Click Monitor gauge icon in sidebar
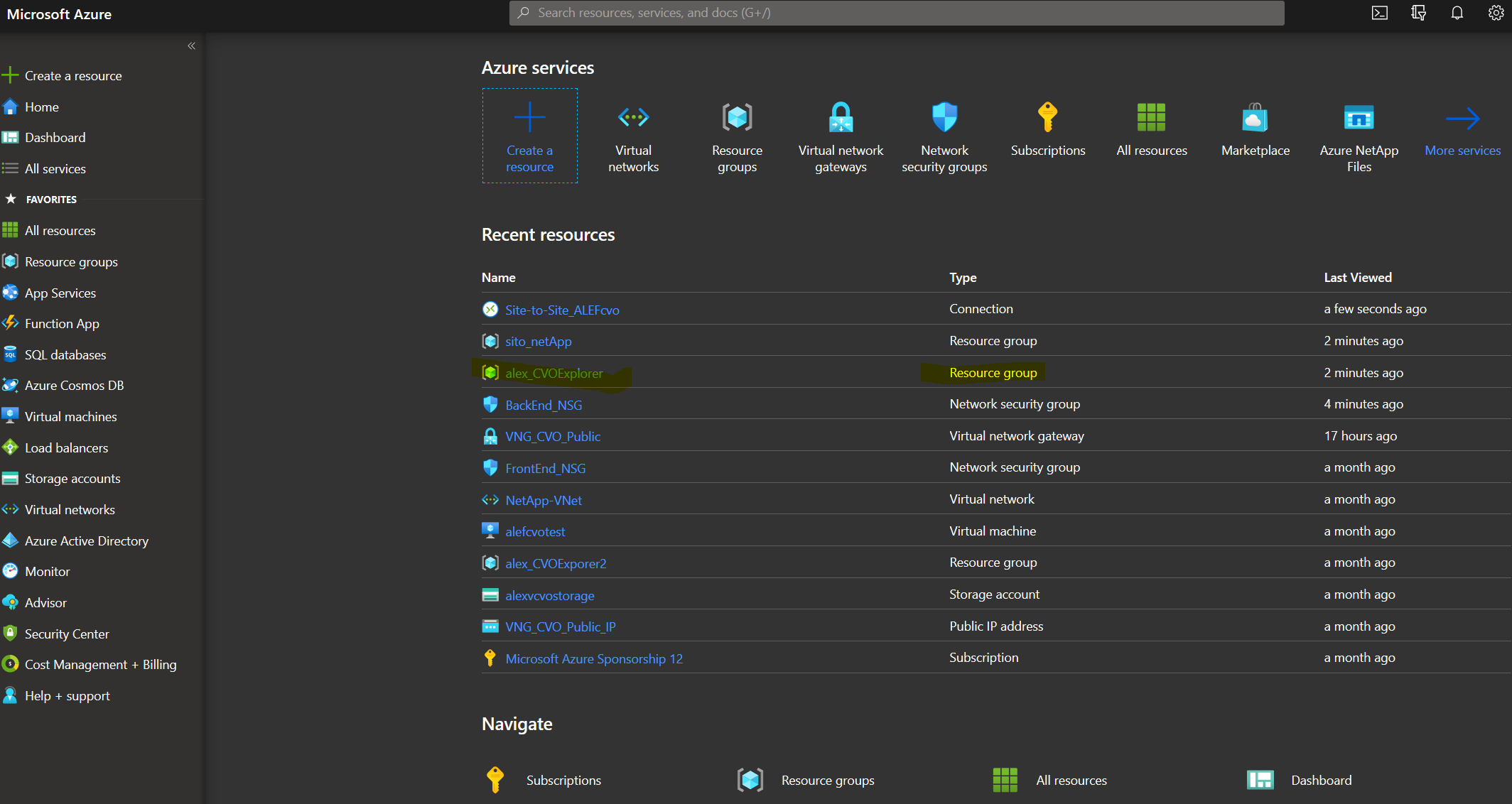 [x=10, y=571]
